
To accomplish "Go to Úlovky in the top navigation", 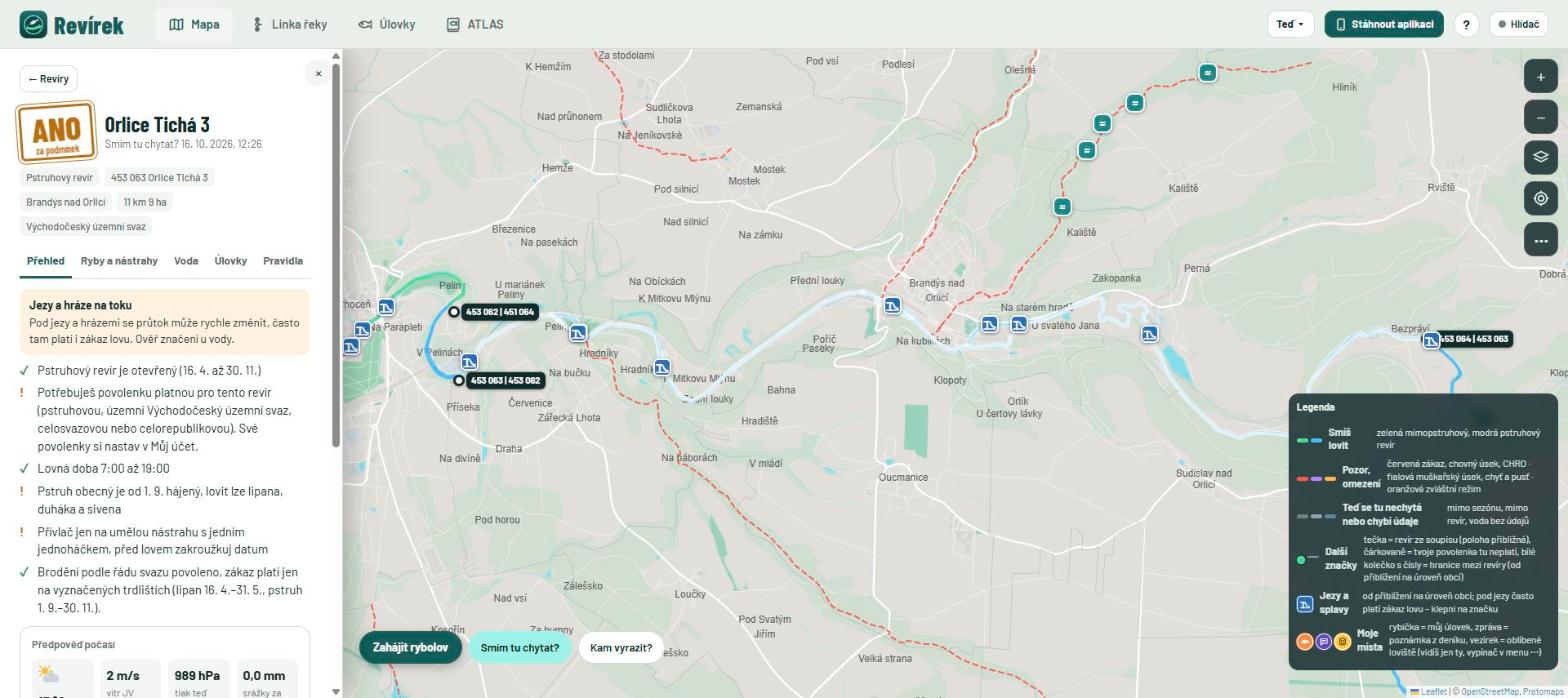I will [386, 25].
